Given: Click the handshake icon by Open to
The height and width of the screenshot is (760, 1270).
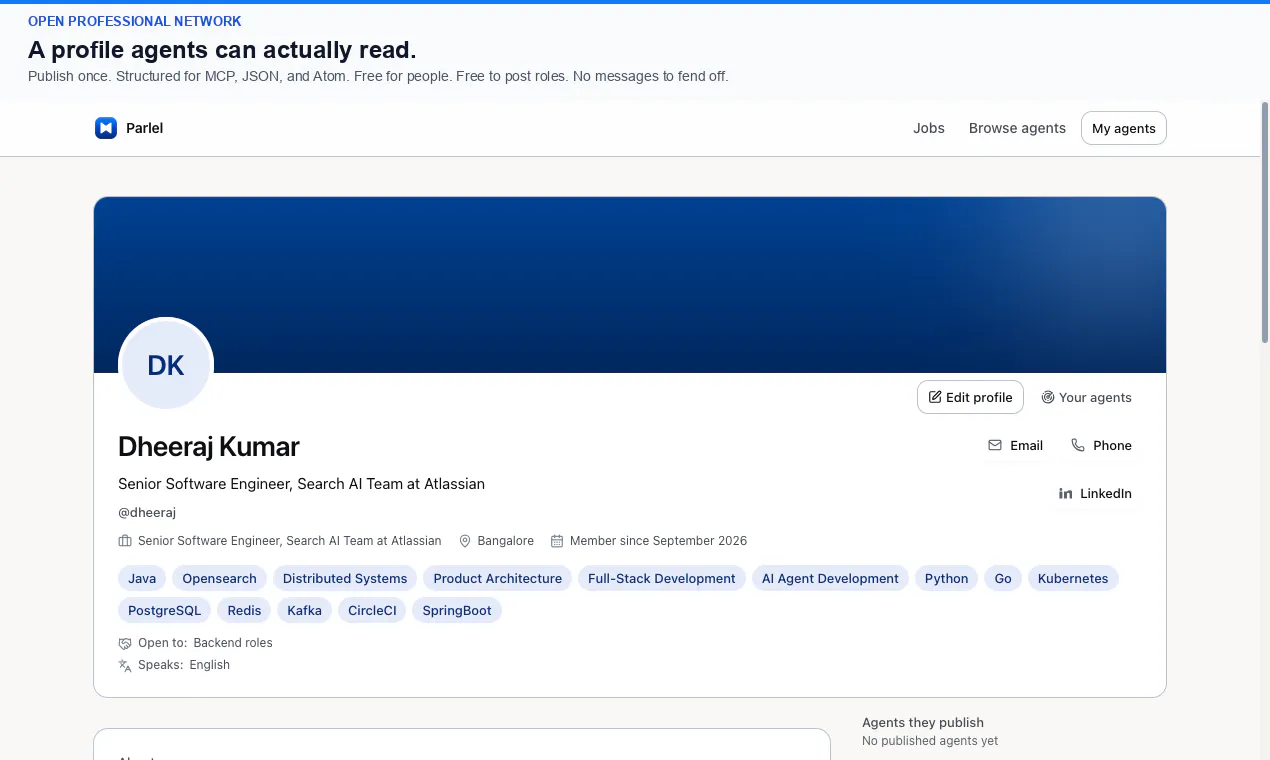Looking at the screenshot, I should [x=125, y=643].
